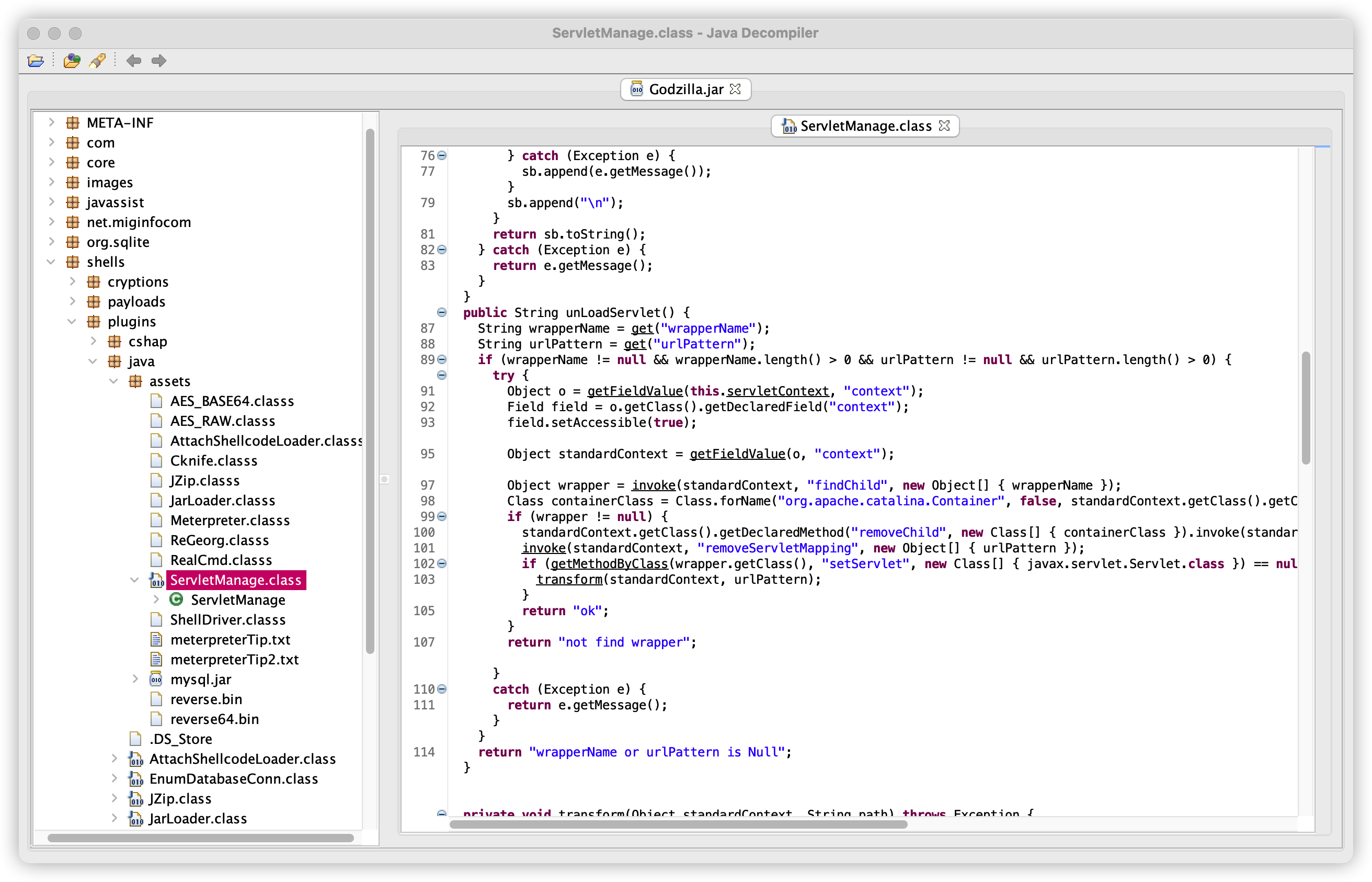Viewport: 1372px width, 882px height.
Task: Click the Search toolbar icon
Action: (97, 61)
